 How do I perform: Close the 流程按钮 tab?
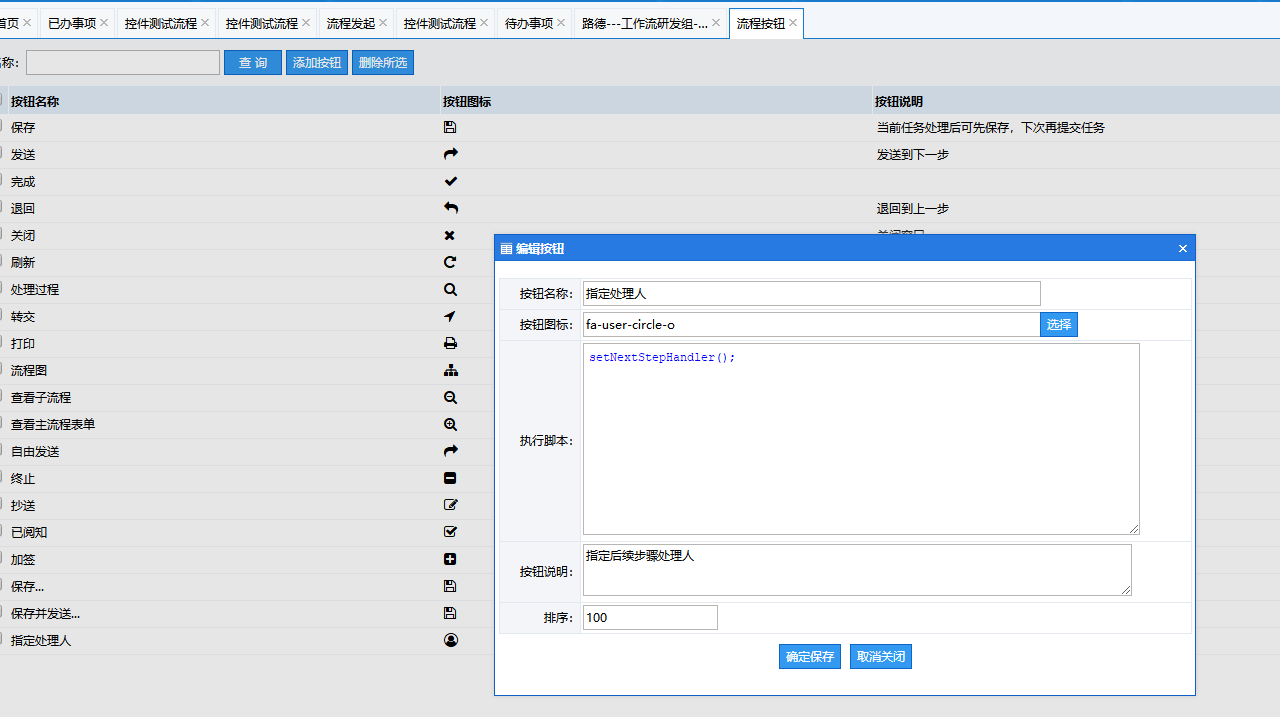(793, 22)
